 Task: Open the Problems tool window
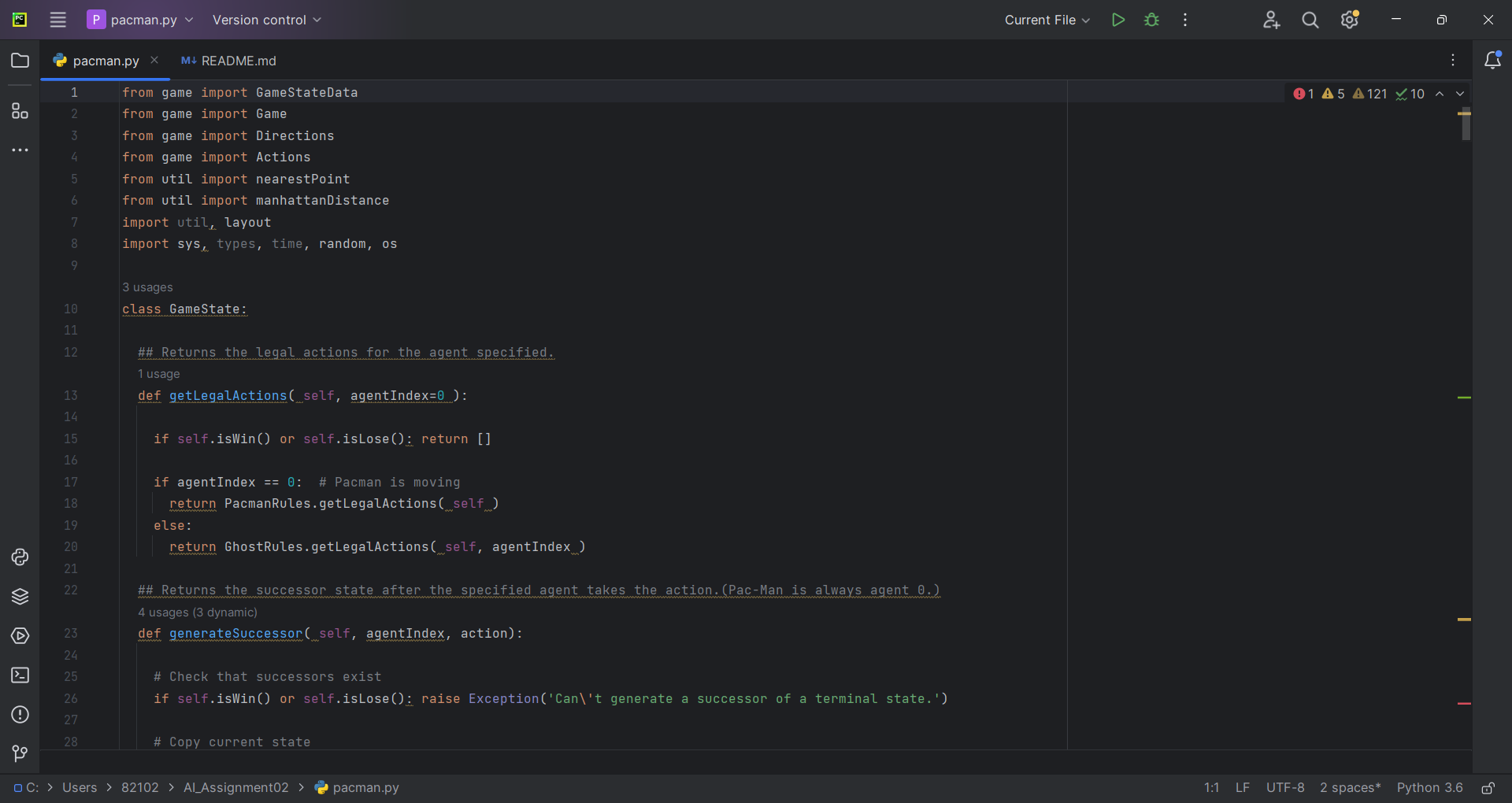(x=20, y=715)
